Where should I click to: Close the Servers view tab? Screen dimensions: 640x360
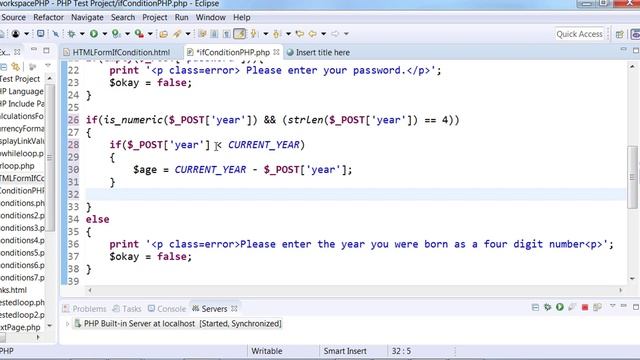pyautogui.click(x=234, y=309)
